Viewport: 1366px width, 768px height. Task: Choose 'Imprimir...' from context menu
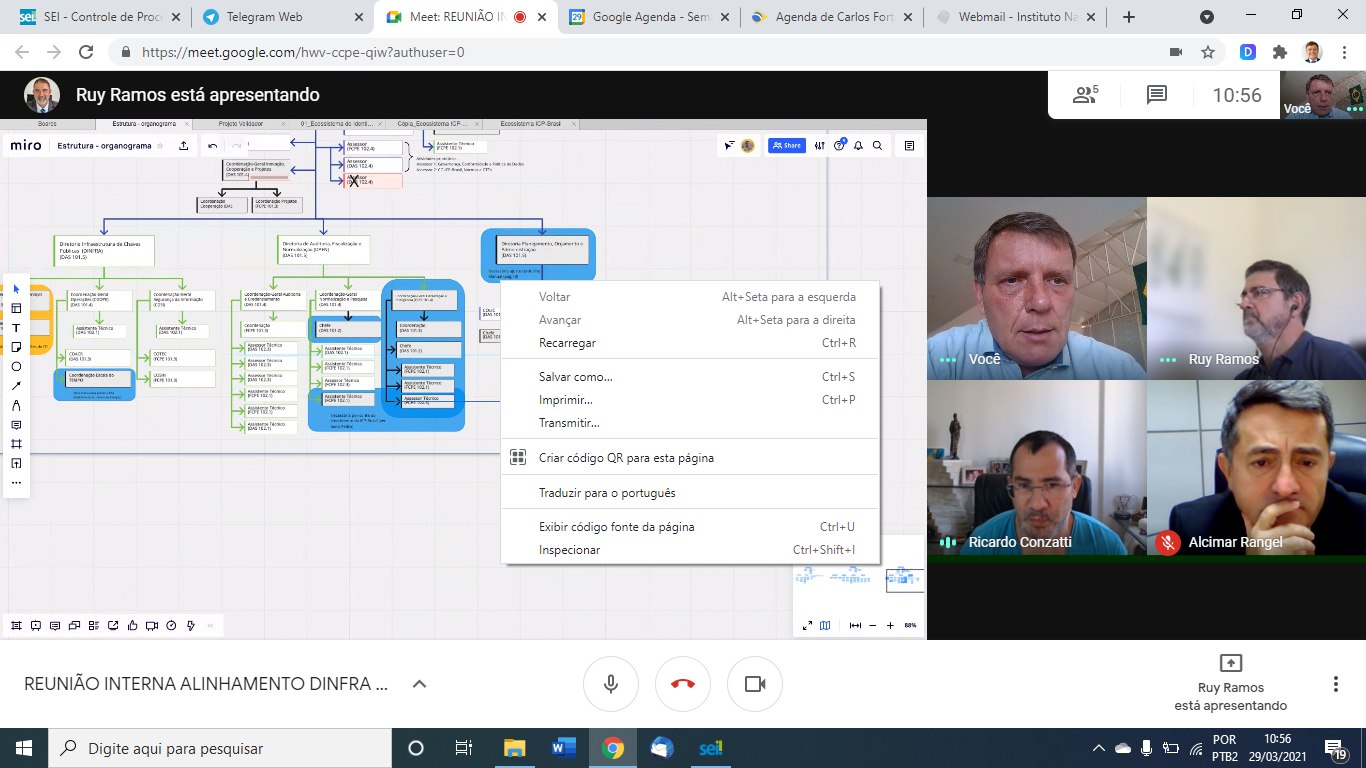[565, 400]
